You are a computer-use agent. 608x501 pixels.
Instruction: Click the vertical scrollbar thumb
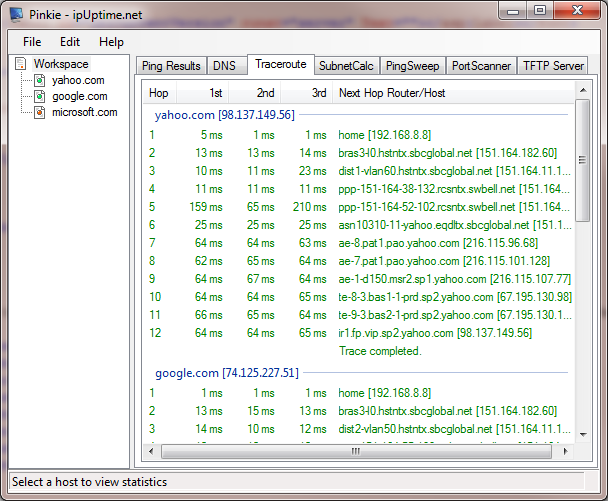coord(583,160)
